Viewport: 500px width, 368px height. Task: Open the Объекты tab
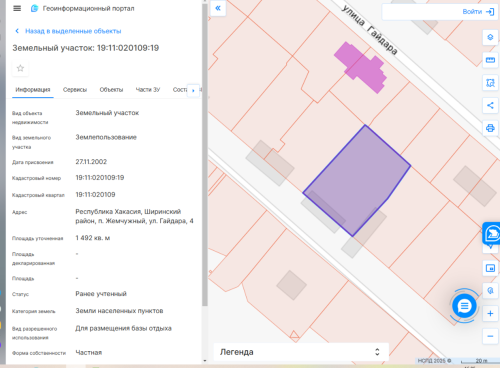[111, 90]
